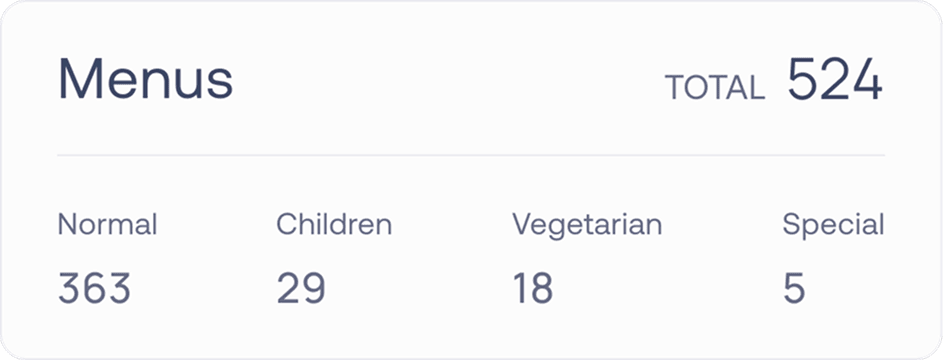Click blank area between 29 and 18
Image resolution: width=943 pixels, height=360 pixels.
419,288
